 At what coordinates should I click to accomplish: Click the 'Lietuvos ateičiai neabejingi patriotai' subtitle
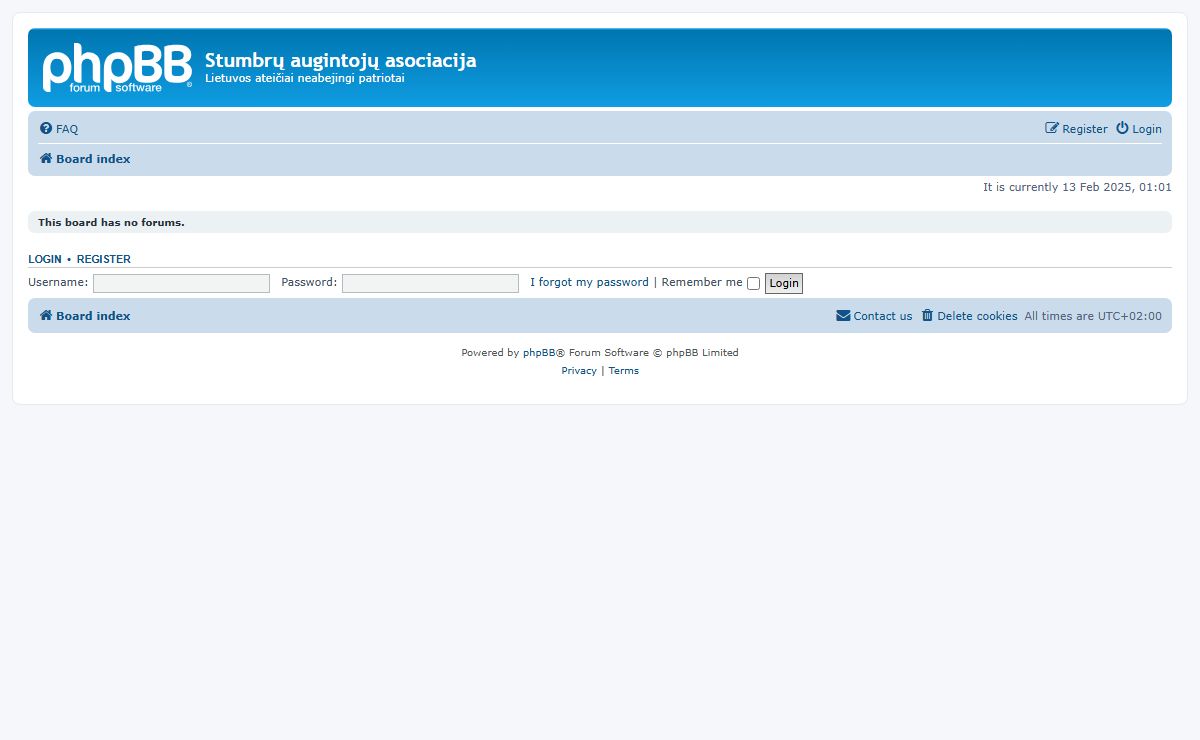(305, 78)
